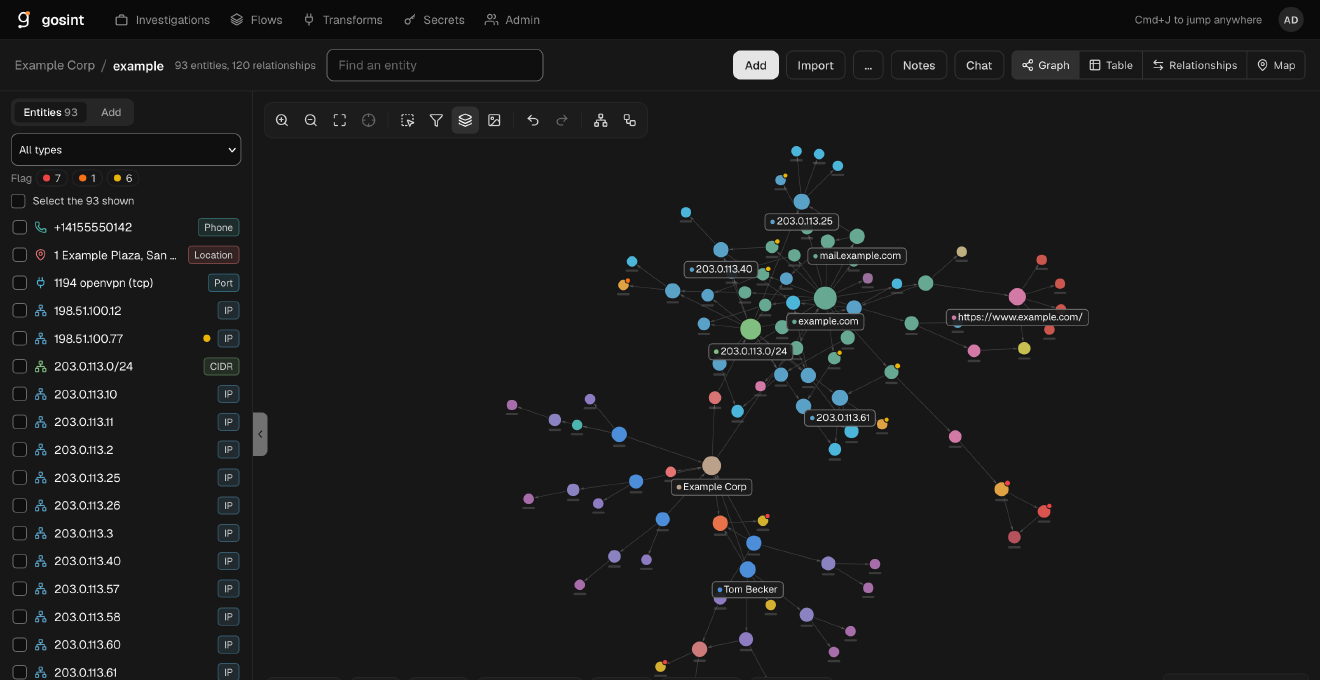Zoom out of the graph
The width and height of the screenshot is (1320, 680).
coord(311,120)
